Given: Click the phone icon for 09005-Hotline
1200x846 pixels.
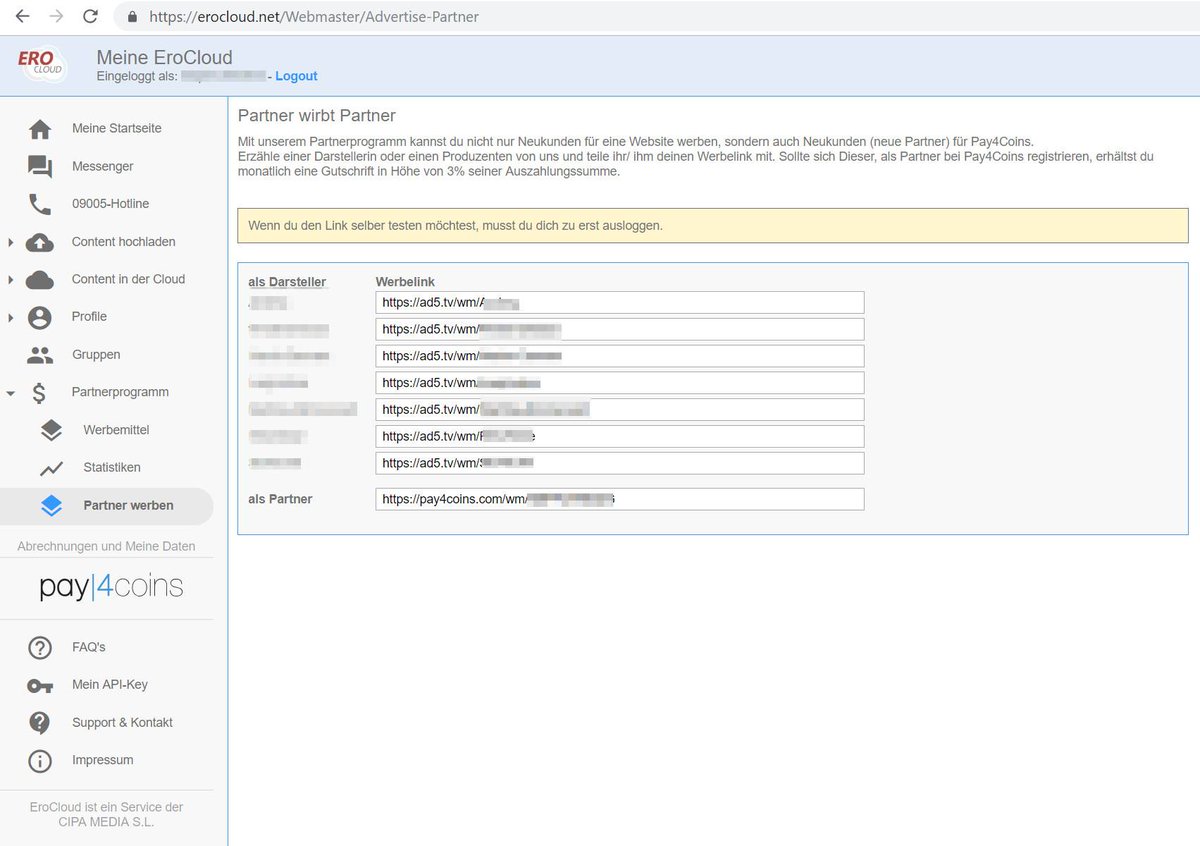Looking at the screenshot, I should tap(40, 204).
